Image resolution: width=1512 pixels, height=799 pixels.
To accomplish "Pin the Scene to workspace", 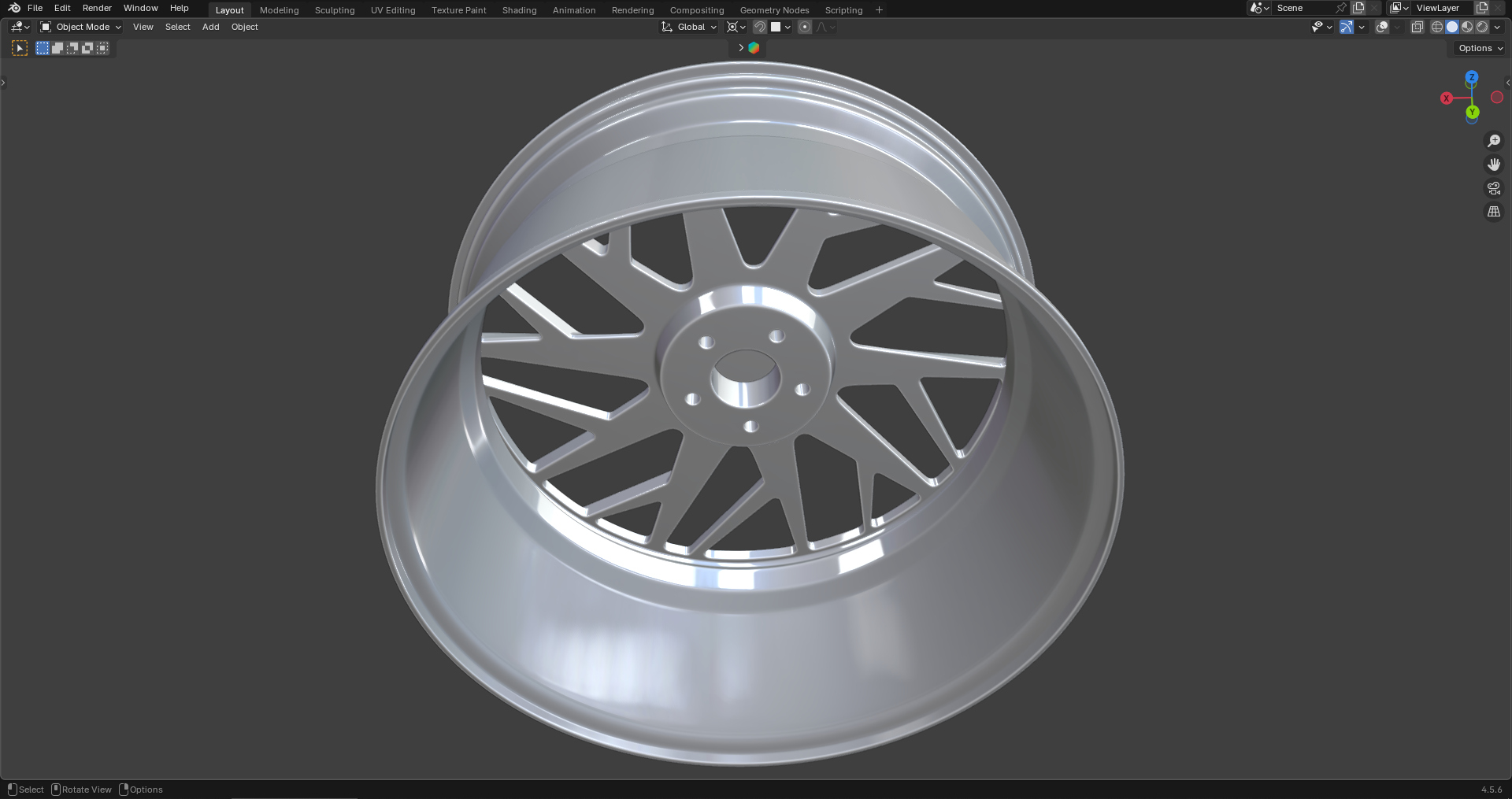I will [1341, 8].
